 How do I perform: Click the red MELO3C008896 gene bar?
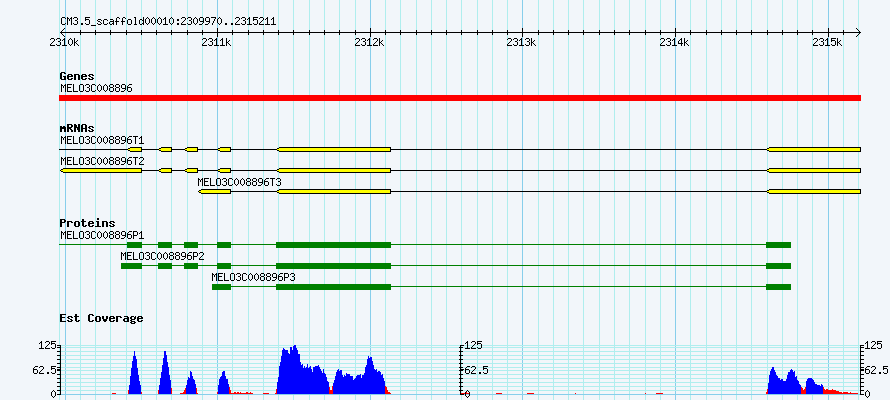click(460, 98)
